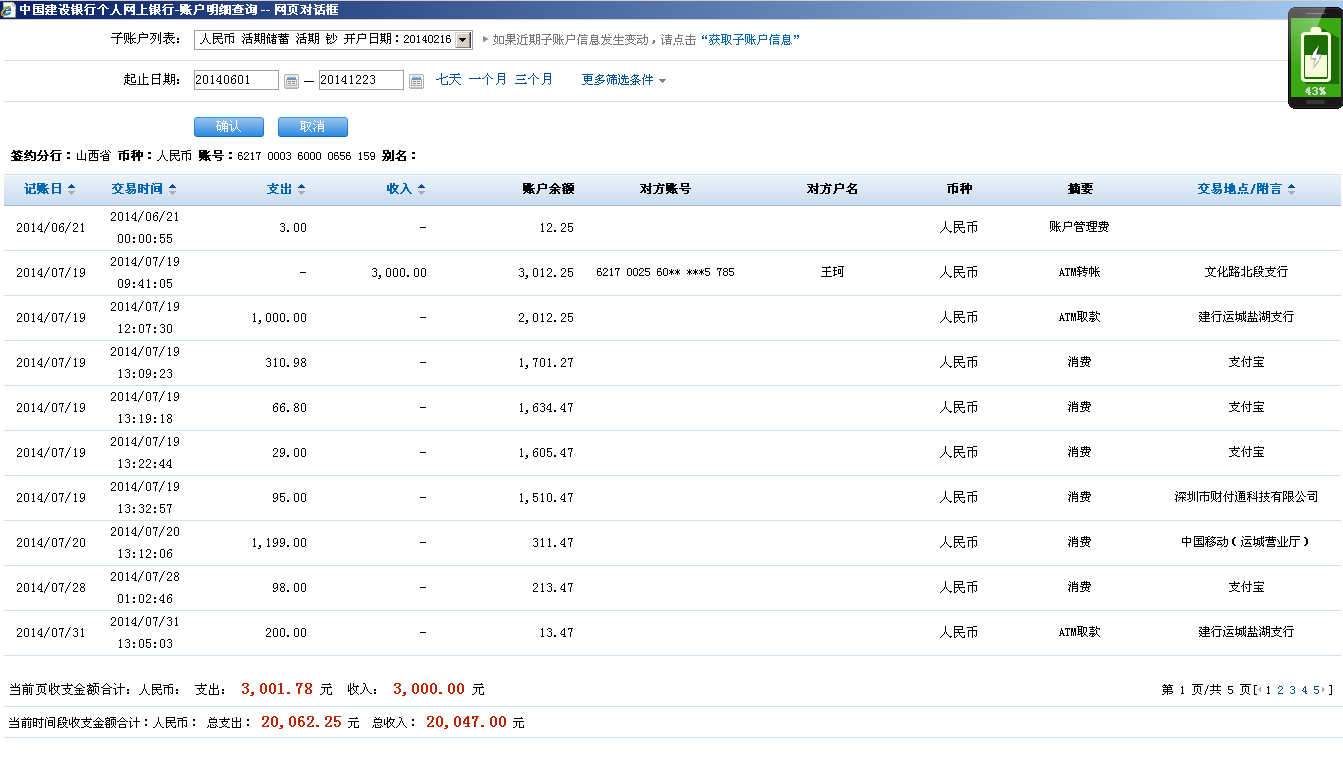The width and height of the screenshot is (1343, 778).
Task: Open the start date calendar picker
Action: (x=291, y=81)
